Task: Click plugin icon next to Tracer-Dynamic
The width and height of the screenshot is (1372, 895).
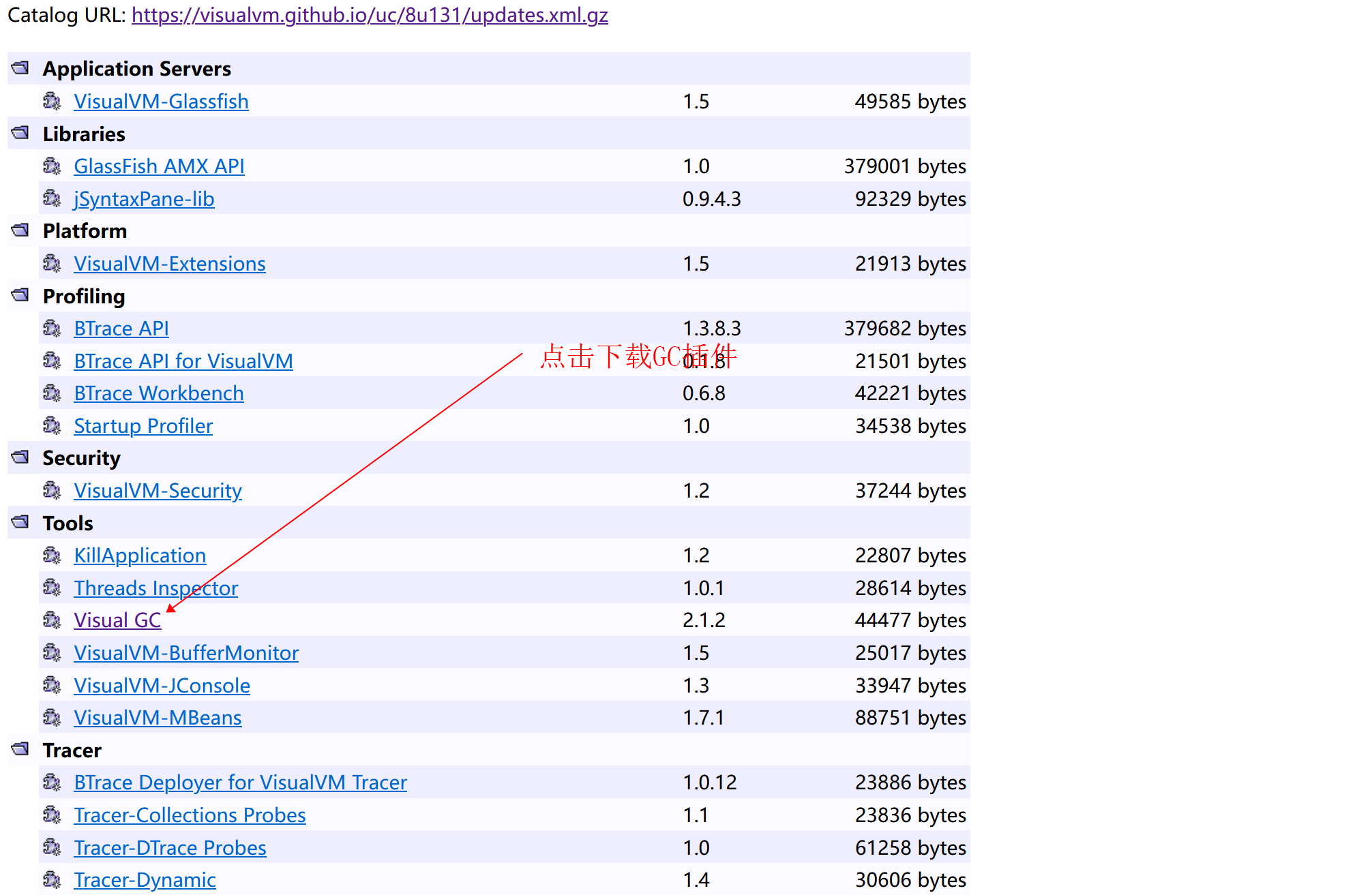Action: (x=52, y=879)
